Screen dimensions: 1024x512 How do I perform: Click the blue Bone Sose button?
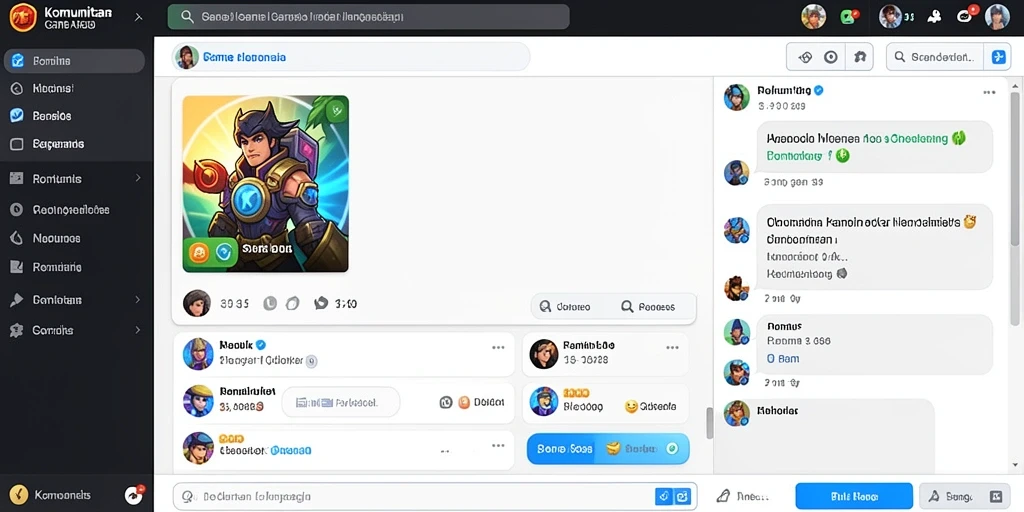pyautogui.click(x=608, y=449)
